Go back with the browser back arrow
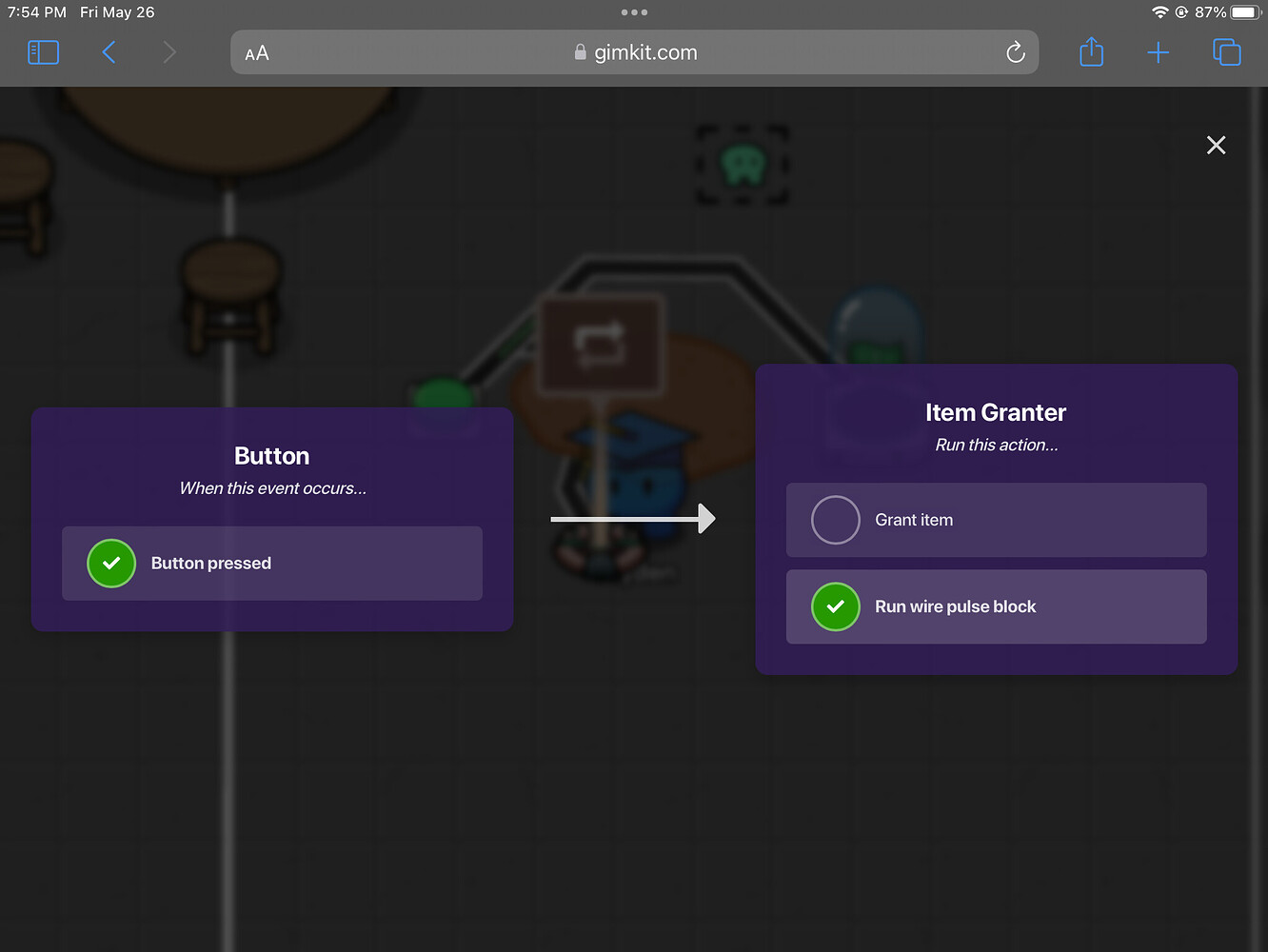Screen dimensions: 1268x952 pyautogui.click(x=109, y=52)
